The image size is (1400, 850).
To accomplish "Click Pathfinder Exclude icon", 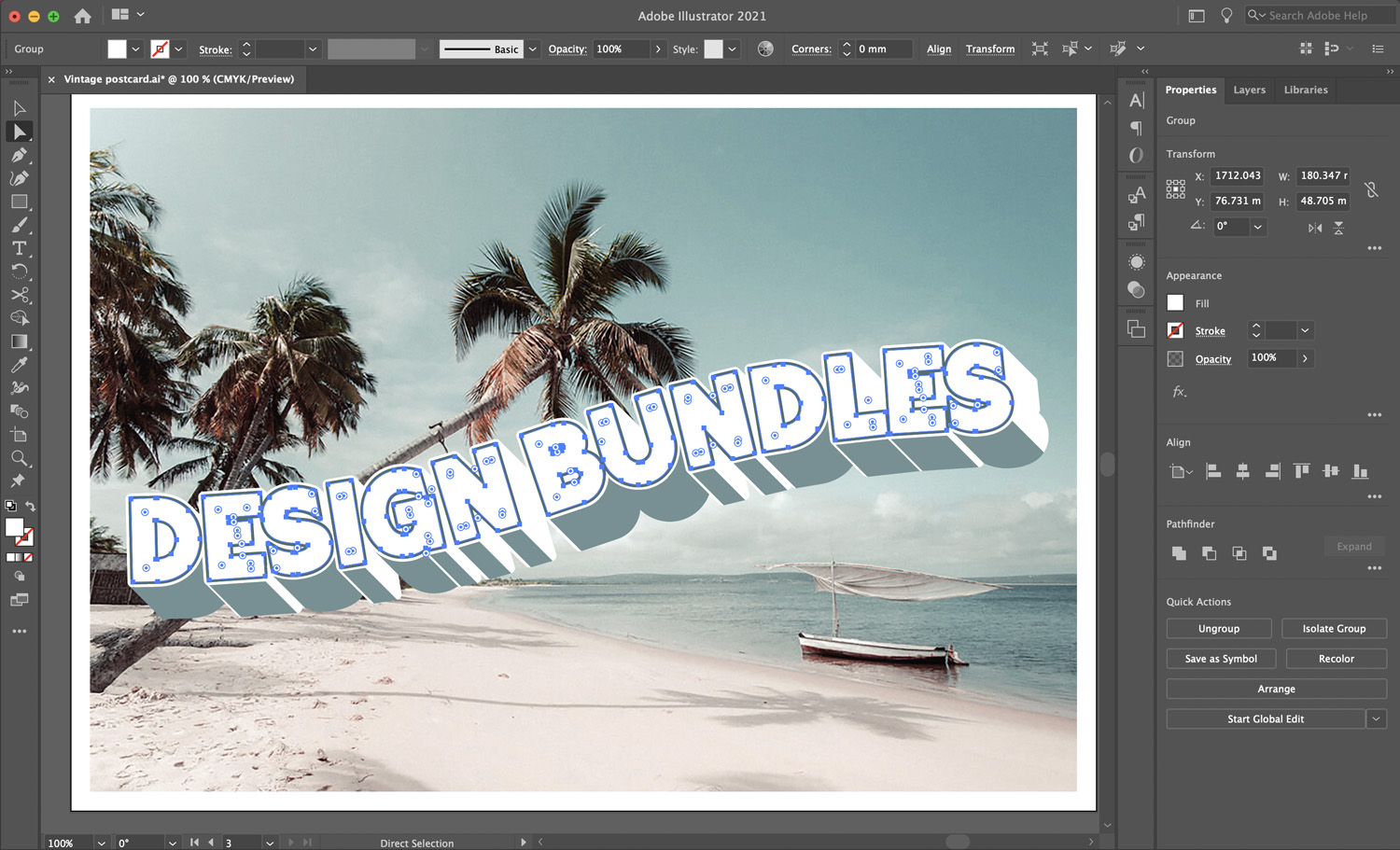I will (x=1269, y=553).
